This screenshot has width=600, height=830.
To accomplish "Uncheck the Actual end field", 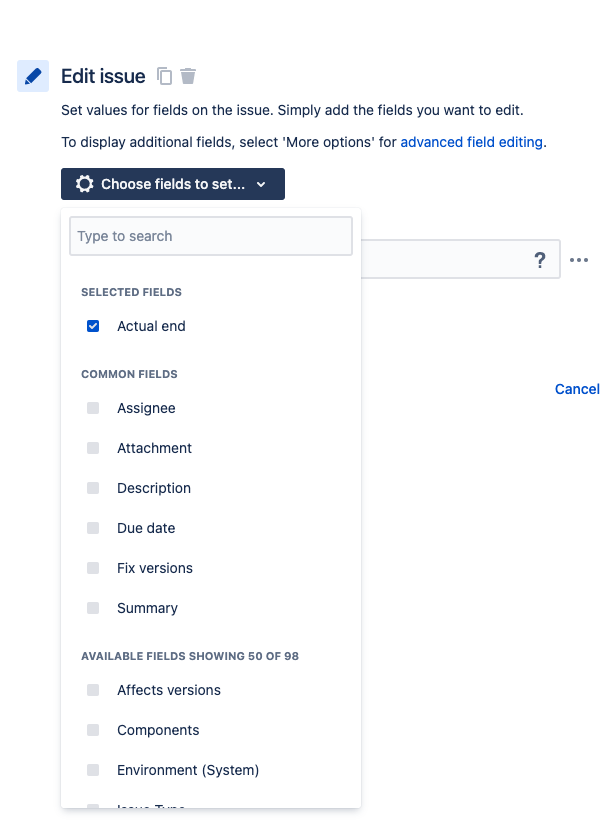I will [93, 326].
